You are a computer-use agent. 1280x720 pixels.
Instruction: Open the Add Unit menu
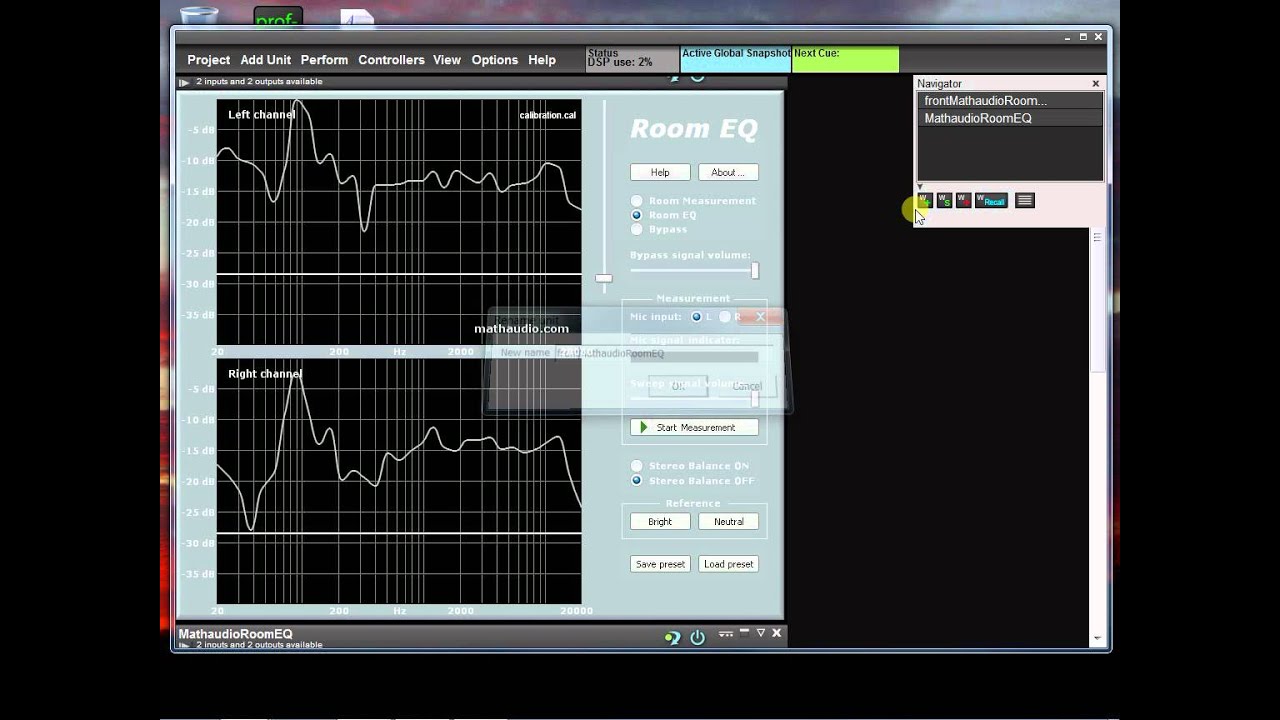tap(266, 60)
